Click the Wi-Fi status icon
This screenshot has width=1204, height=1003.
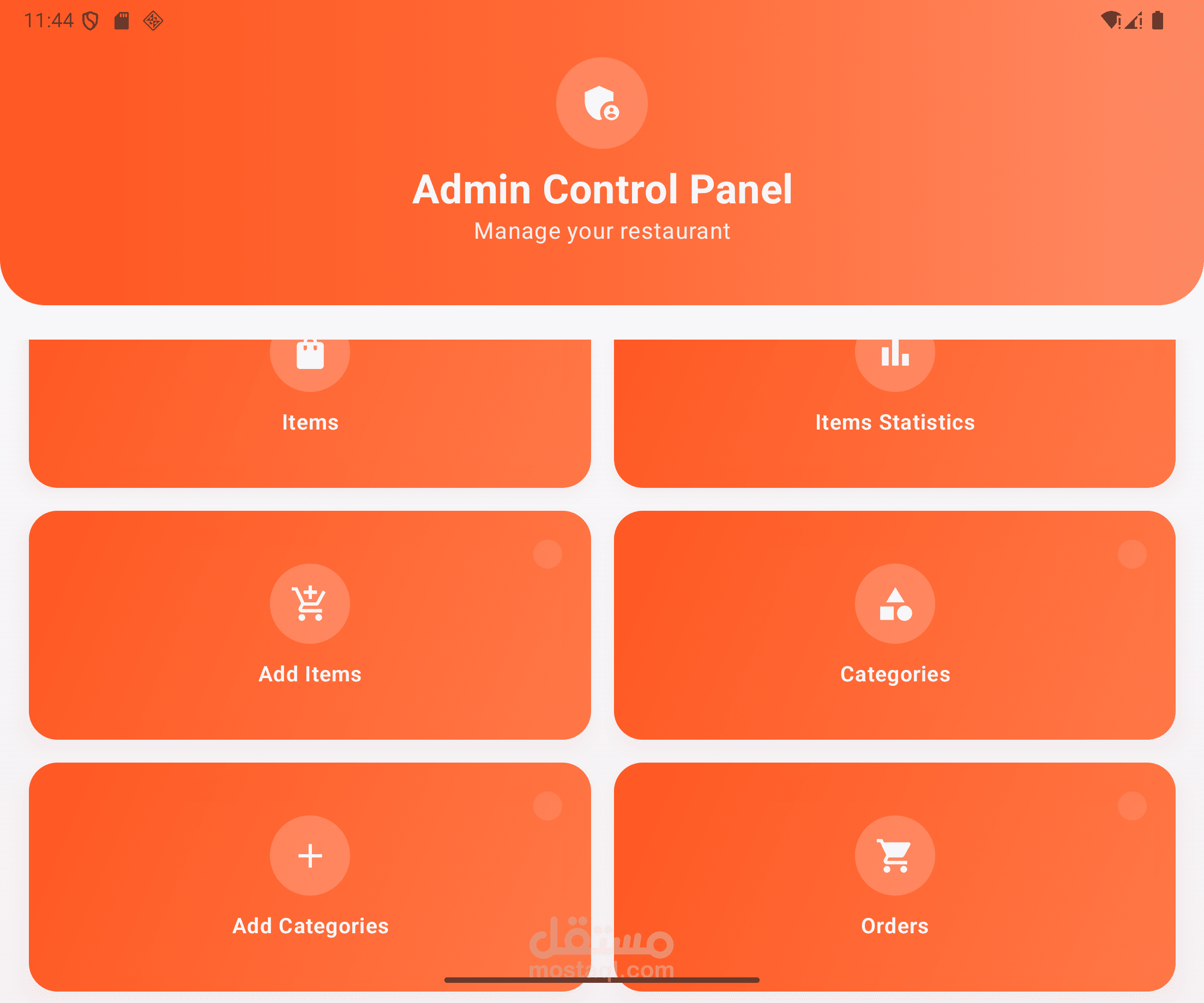click(x=1111, y=21)
